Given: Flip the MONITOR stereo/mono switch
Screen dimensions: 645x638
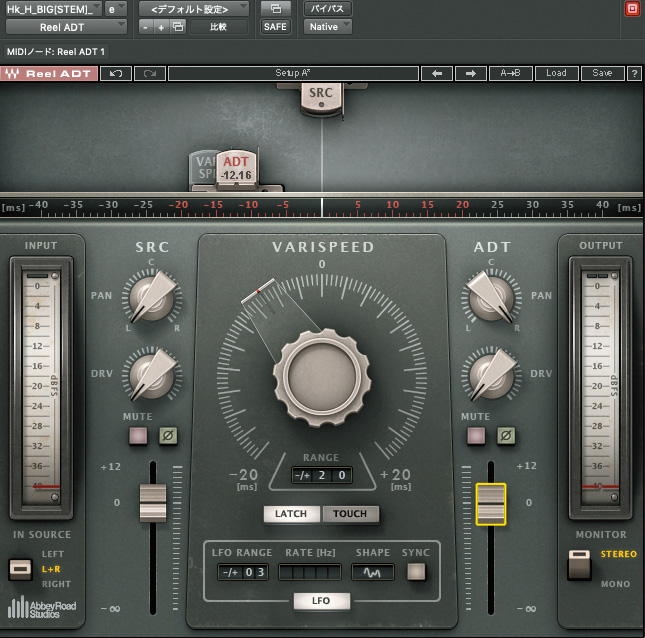Looking at the screenshot, I should click(x=579, y=564).
